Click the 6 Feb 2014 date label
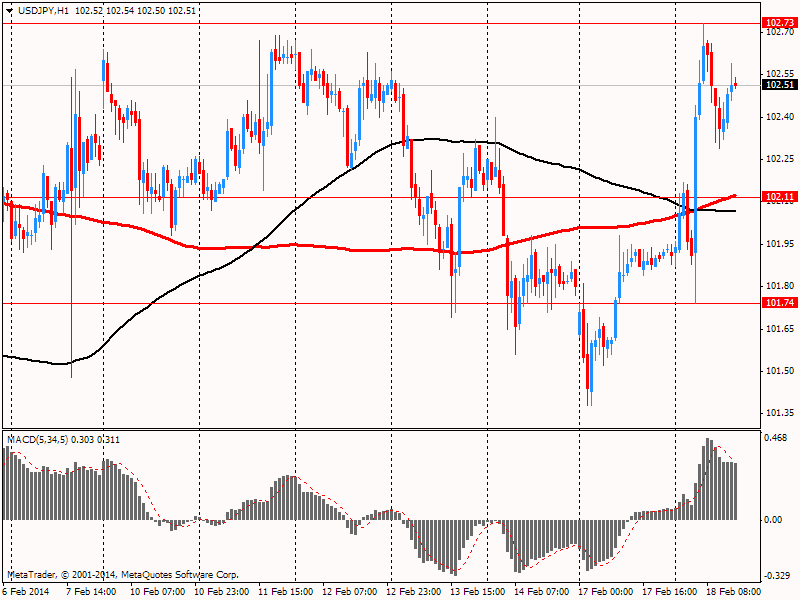 26,591
